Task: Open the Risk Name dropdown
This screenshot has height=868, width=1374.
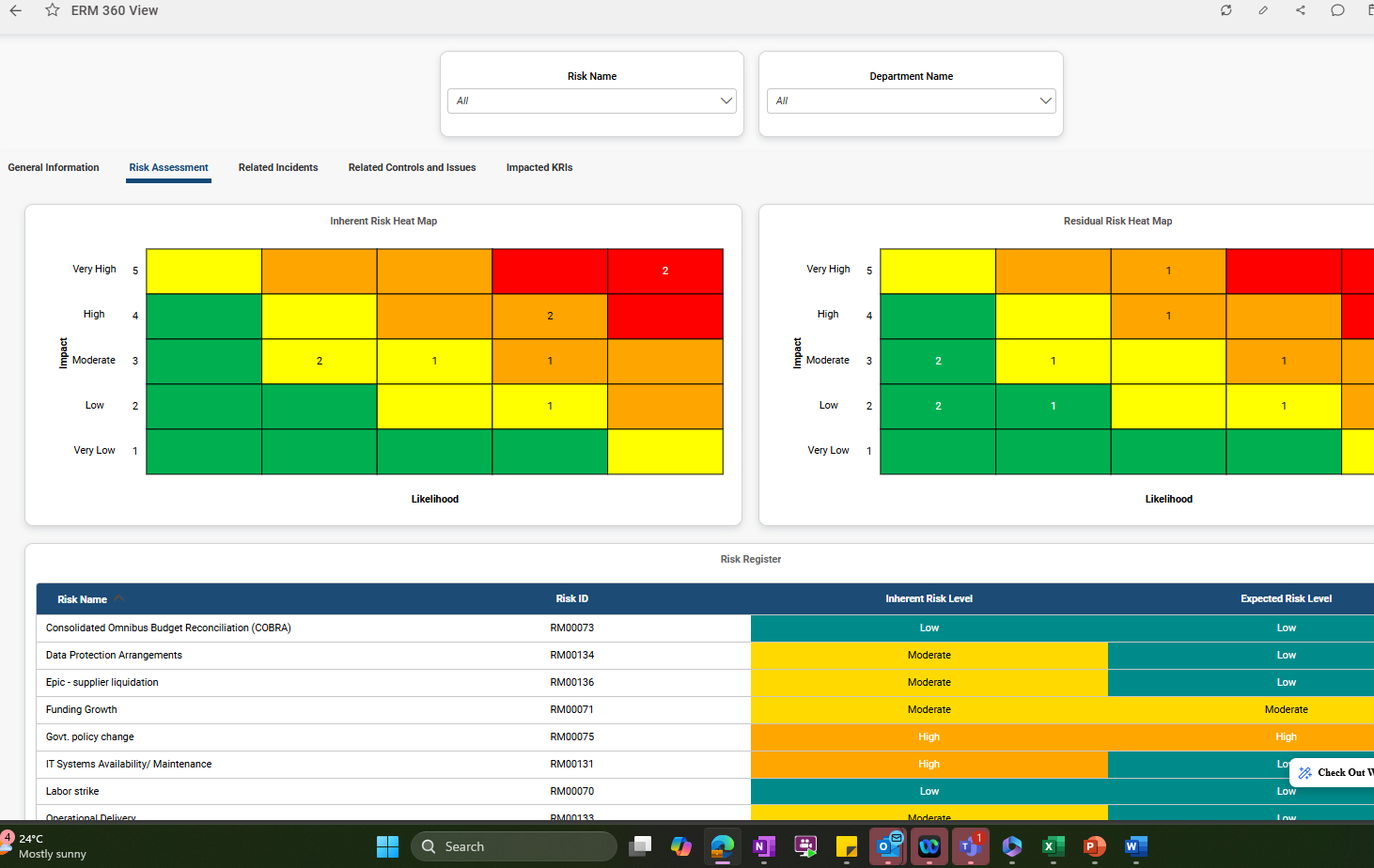Action: pyautogui.click(x=592, y=101)
